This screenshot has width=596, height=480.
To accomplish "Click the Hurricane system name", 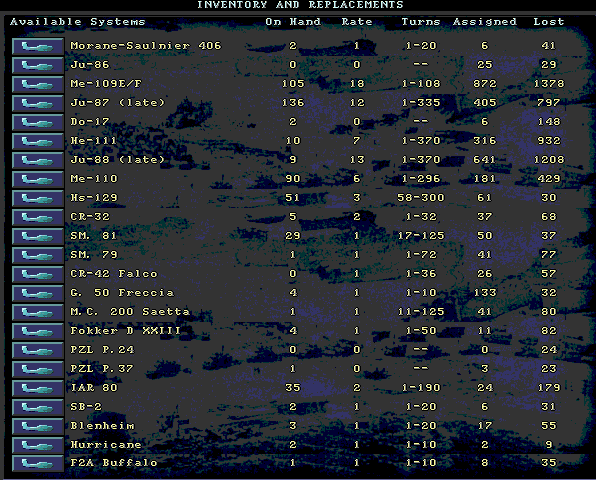I will point(106,445).
